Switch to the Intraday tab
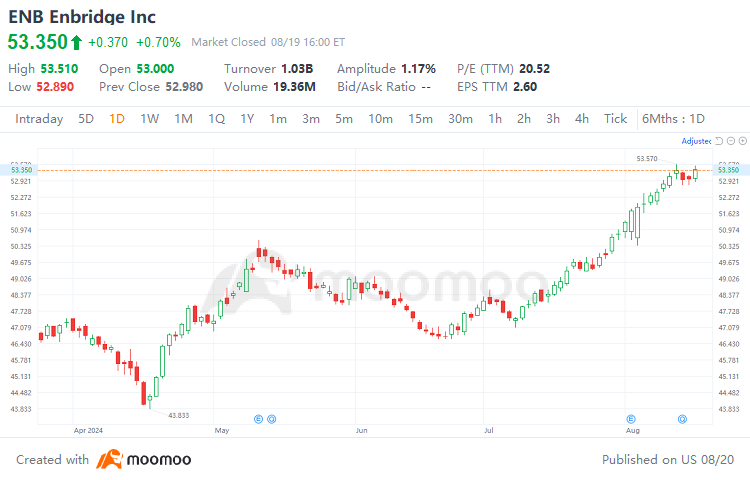 coord(39,119)
